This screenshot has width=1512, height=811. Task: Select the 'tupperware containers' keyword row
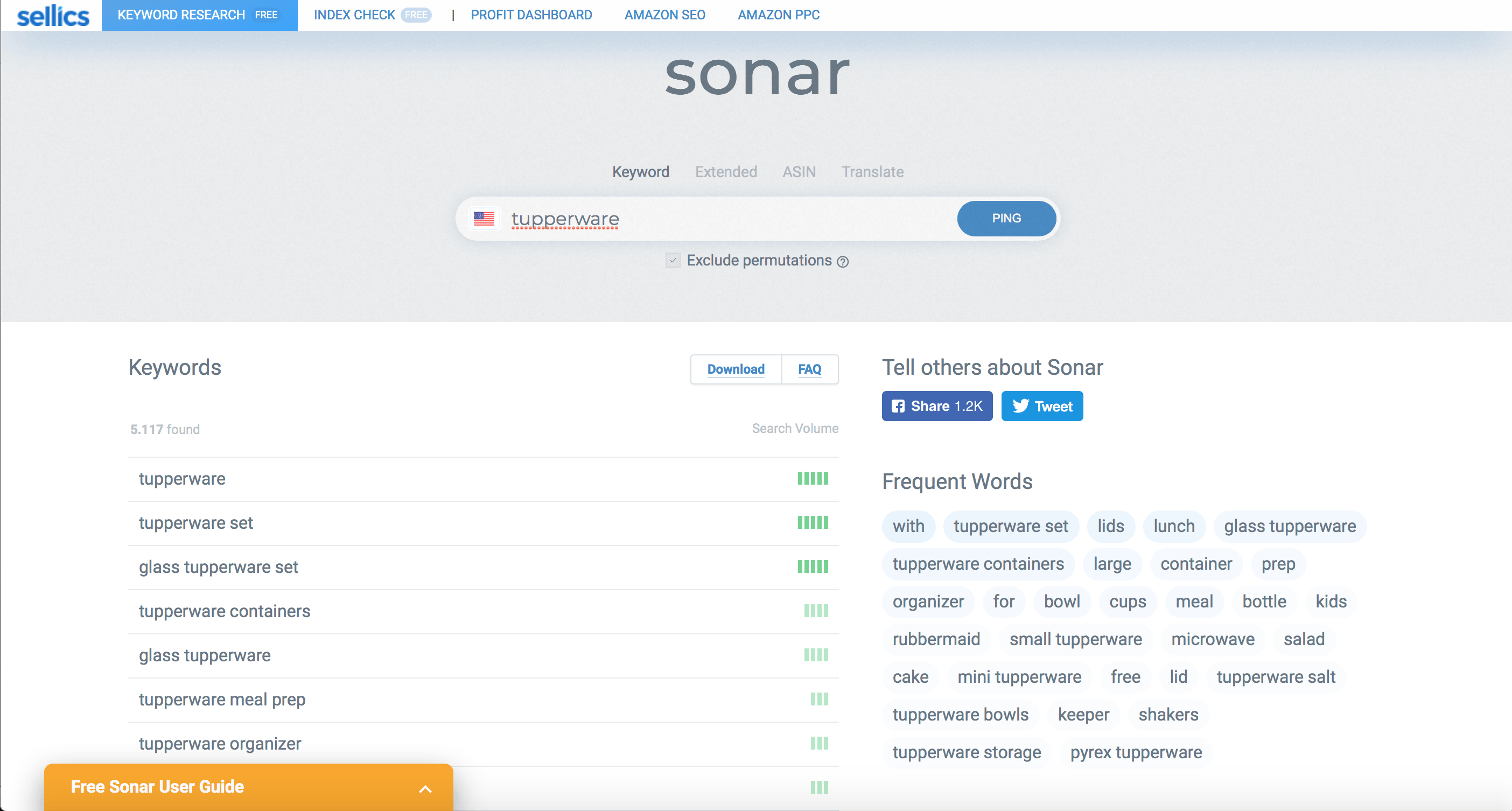coord(483,611)
